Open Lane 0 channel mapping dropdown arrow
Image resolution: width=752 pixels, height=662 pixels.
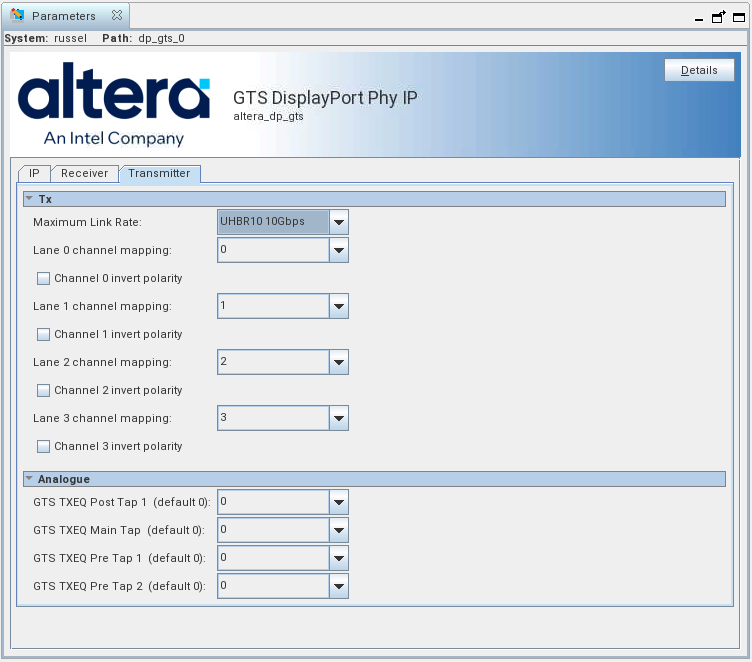click(339, 250)
